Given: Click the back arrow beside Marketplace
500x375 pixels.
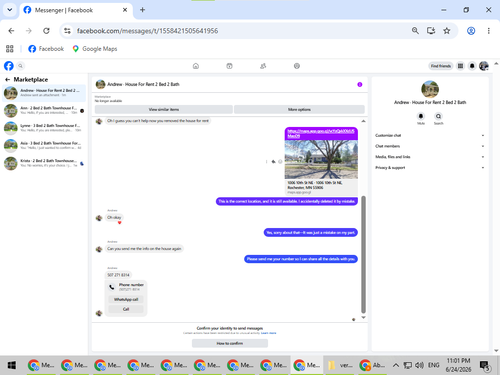Looking at the screenshot, I should pos(7,79).
